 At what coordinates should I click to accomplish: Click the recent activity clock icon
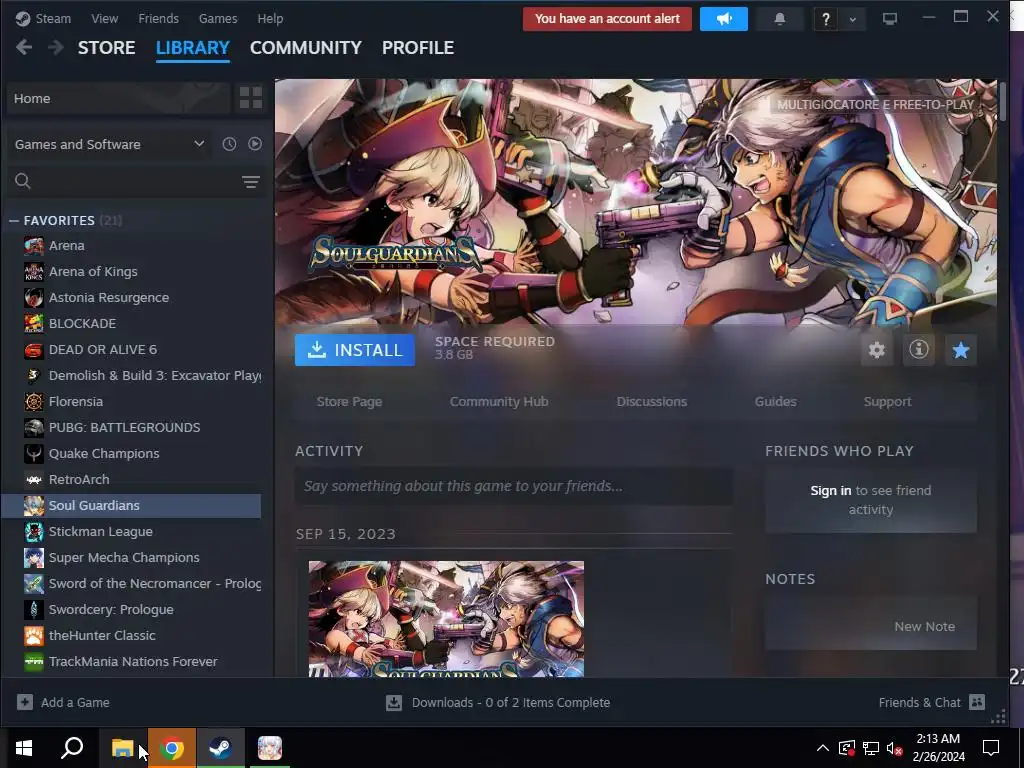pos(229,144)
